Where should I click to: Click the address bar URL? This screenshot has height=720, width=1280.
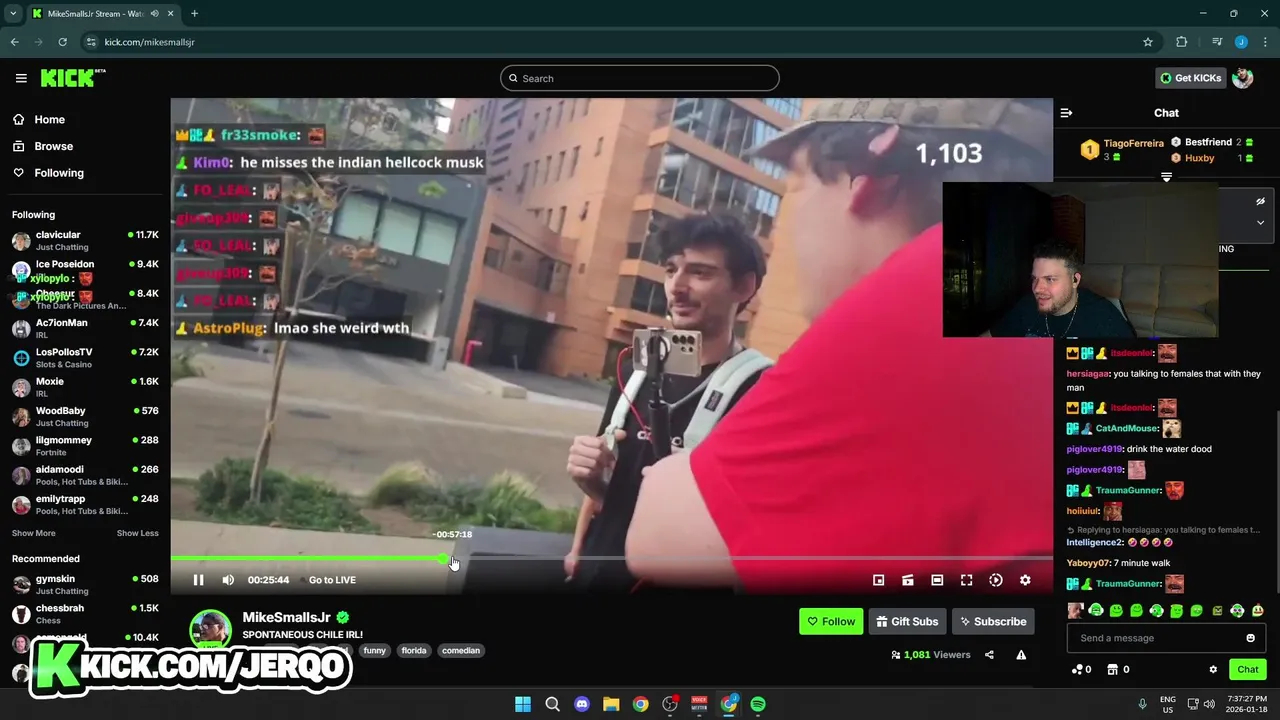[150, 42]
